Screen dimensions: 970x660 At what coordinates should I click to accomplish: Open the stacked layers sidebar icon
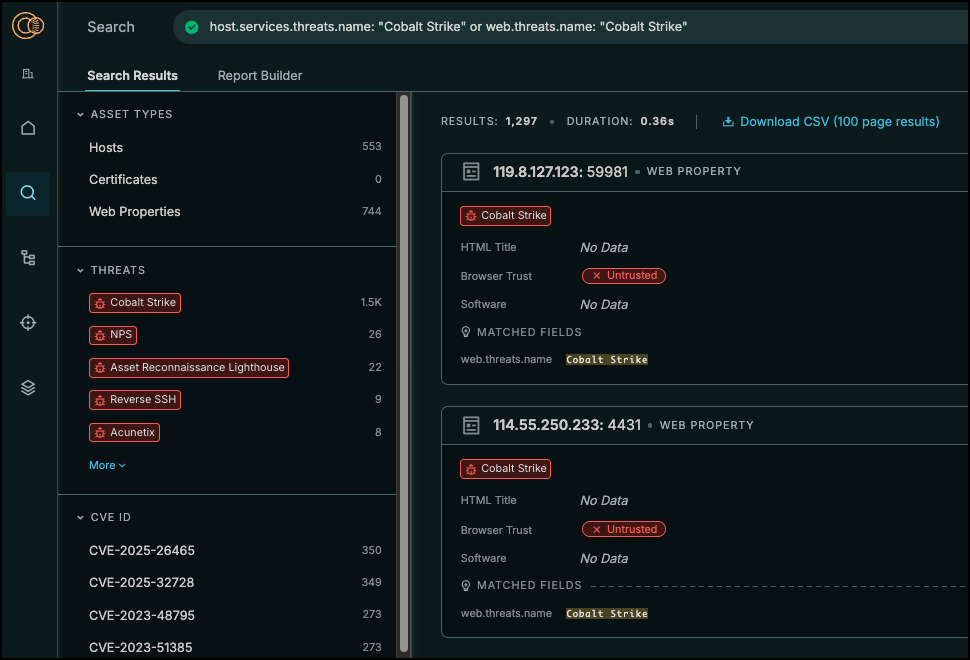[x=28, y=388]
